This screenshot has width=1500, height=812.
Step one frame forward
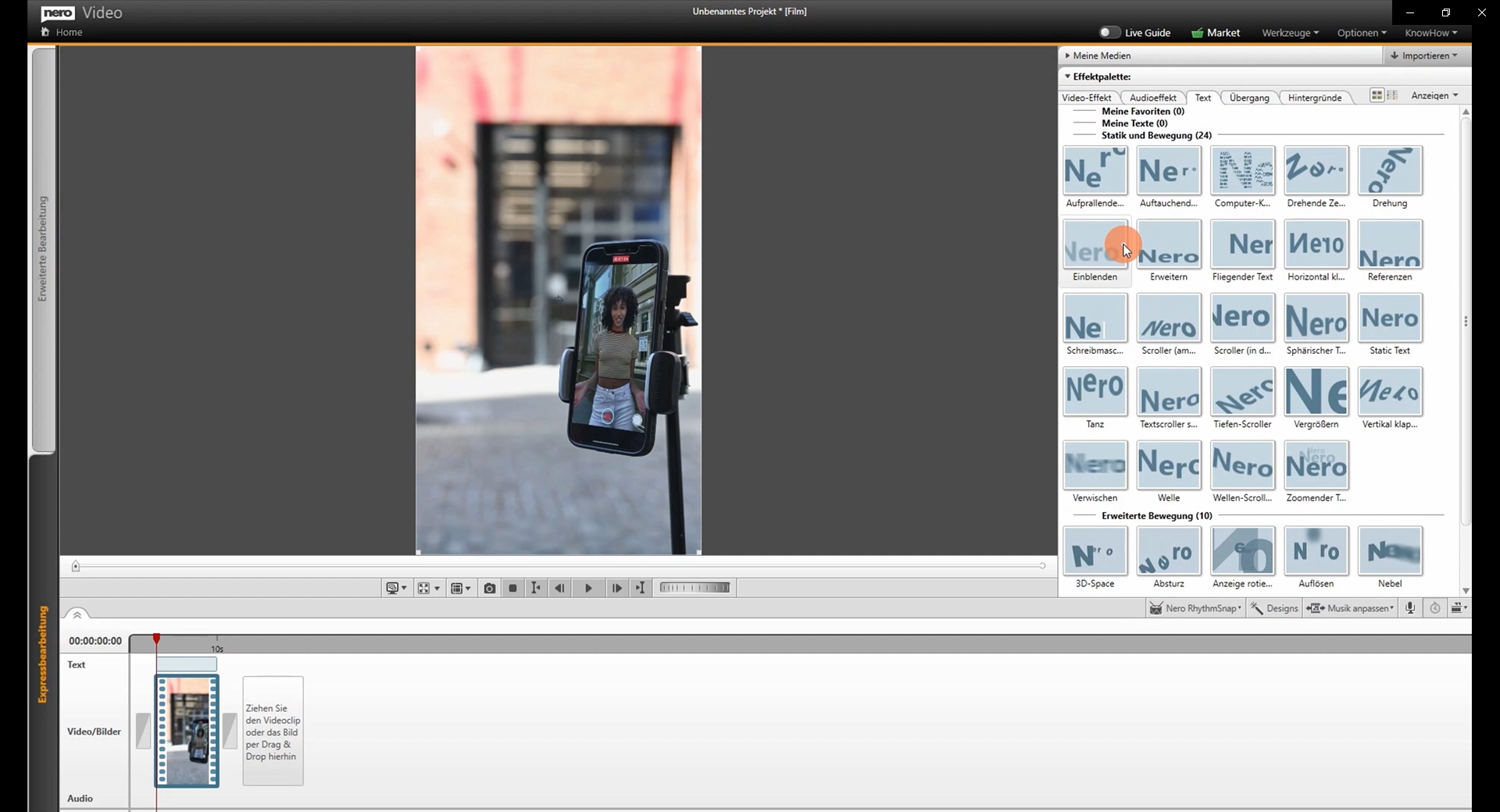click(x=616, y=588)
